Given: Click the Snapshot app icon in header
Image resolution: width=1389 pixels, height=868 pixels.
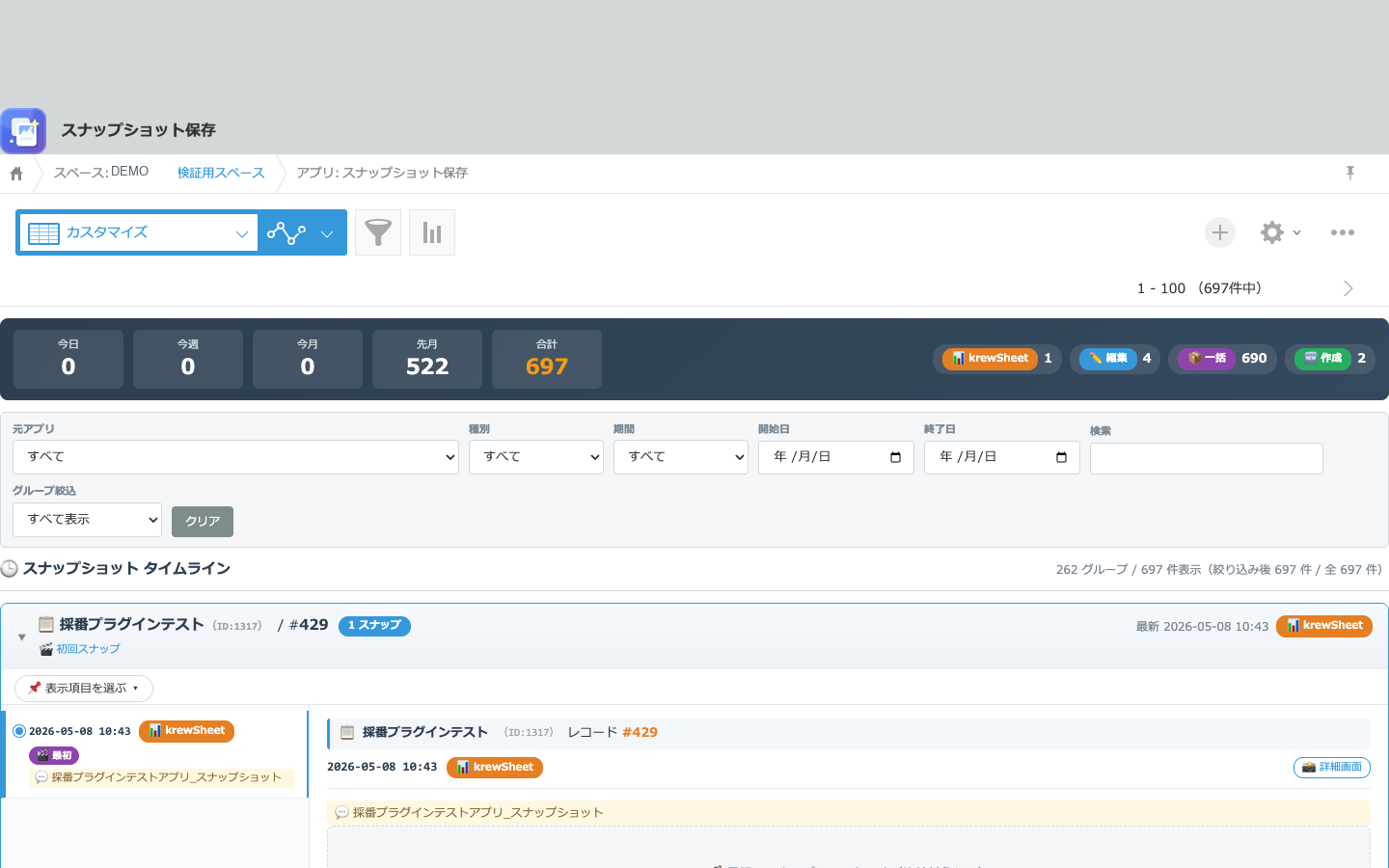Looking at the screenshot, I should 23,130.
